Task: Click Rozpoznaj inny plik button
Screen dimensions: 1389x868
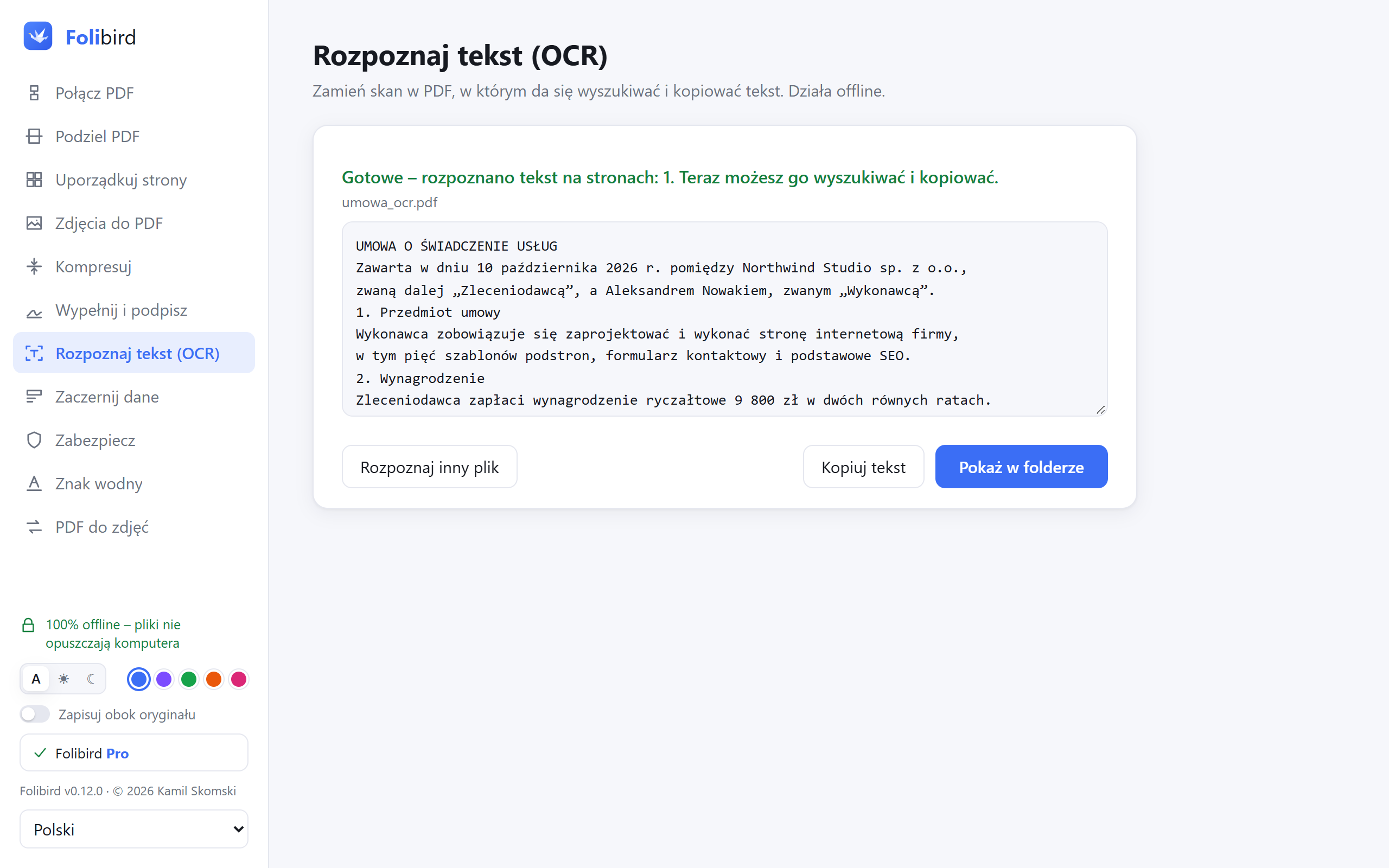Action: tap(429, 467)
